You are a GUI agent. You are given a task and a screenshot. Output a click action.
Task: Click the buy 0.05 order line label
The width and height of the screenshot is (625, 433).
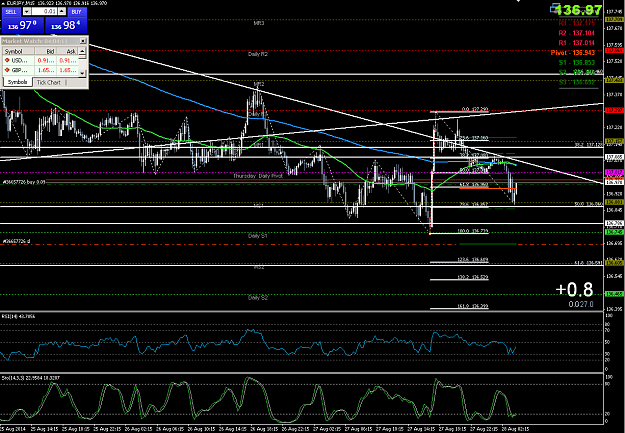click(x=24, y=182)
